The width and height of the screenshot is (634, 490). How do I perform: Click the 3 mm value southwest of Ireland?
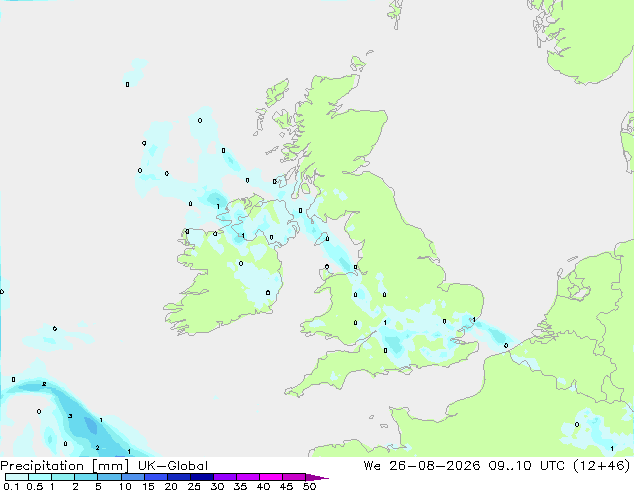(x=70, y=416)
